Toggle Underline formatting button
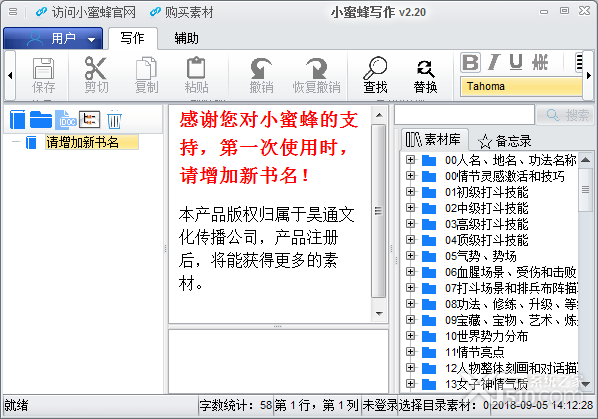 click(x=516, y=62)
